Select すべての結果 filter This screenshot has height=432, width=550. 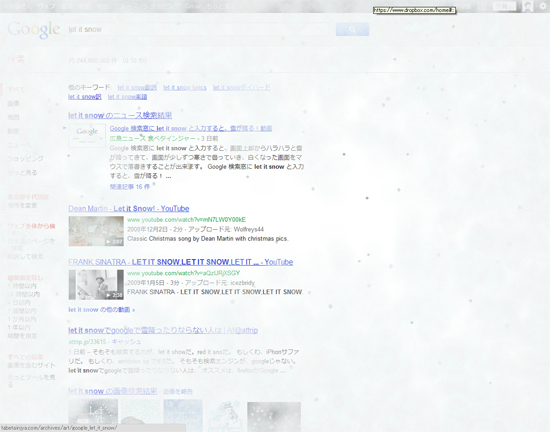tap(25, 357)
